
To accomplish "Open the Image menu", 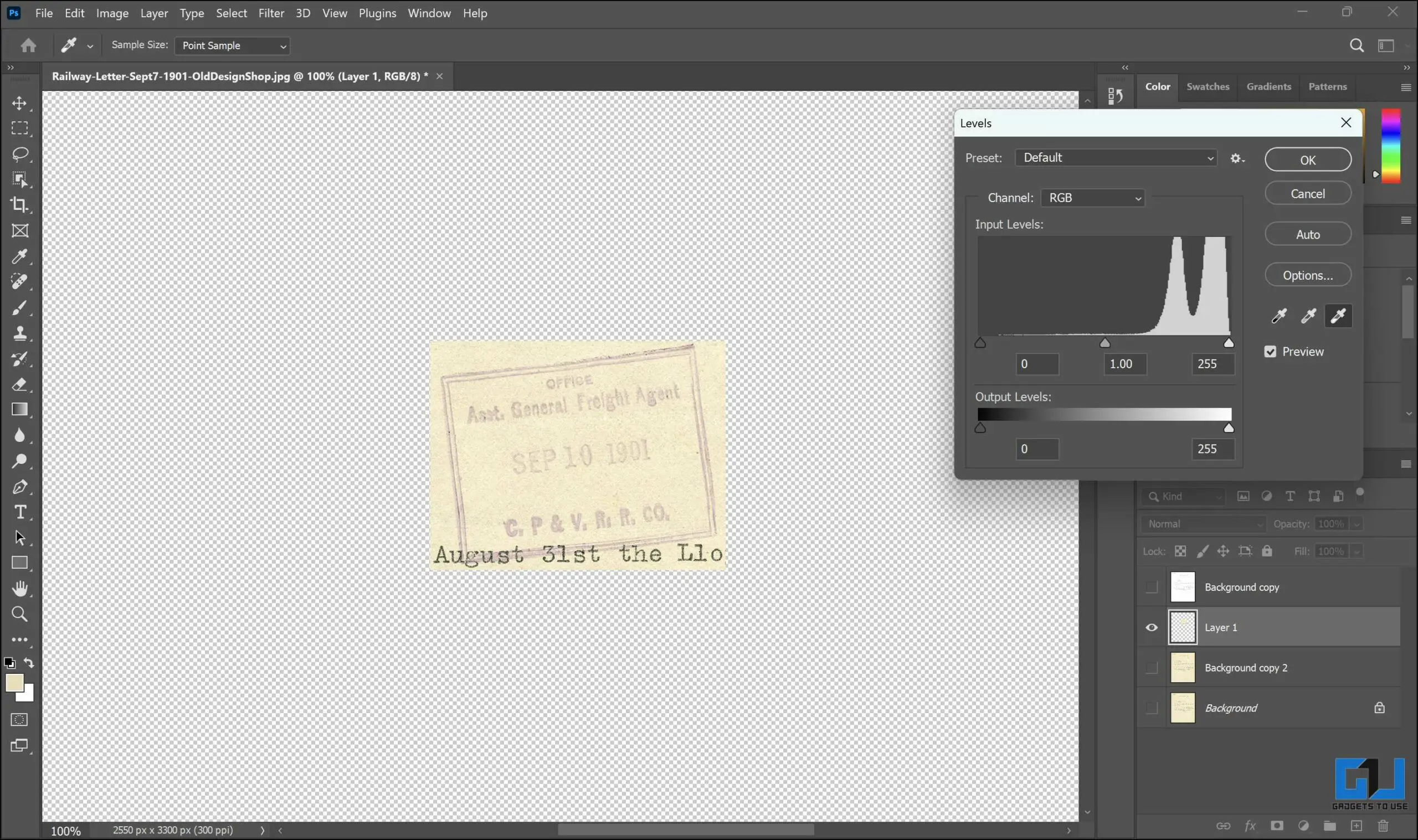I will point(112,13).
